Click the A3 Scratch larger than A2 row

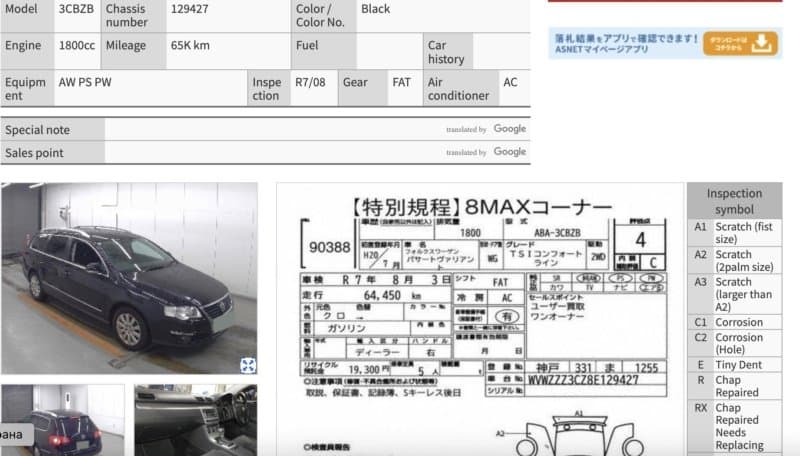click(x=734, y=294)
